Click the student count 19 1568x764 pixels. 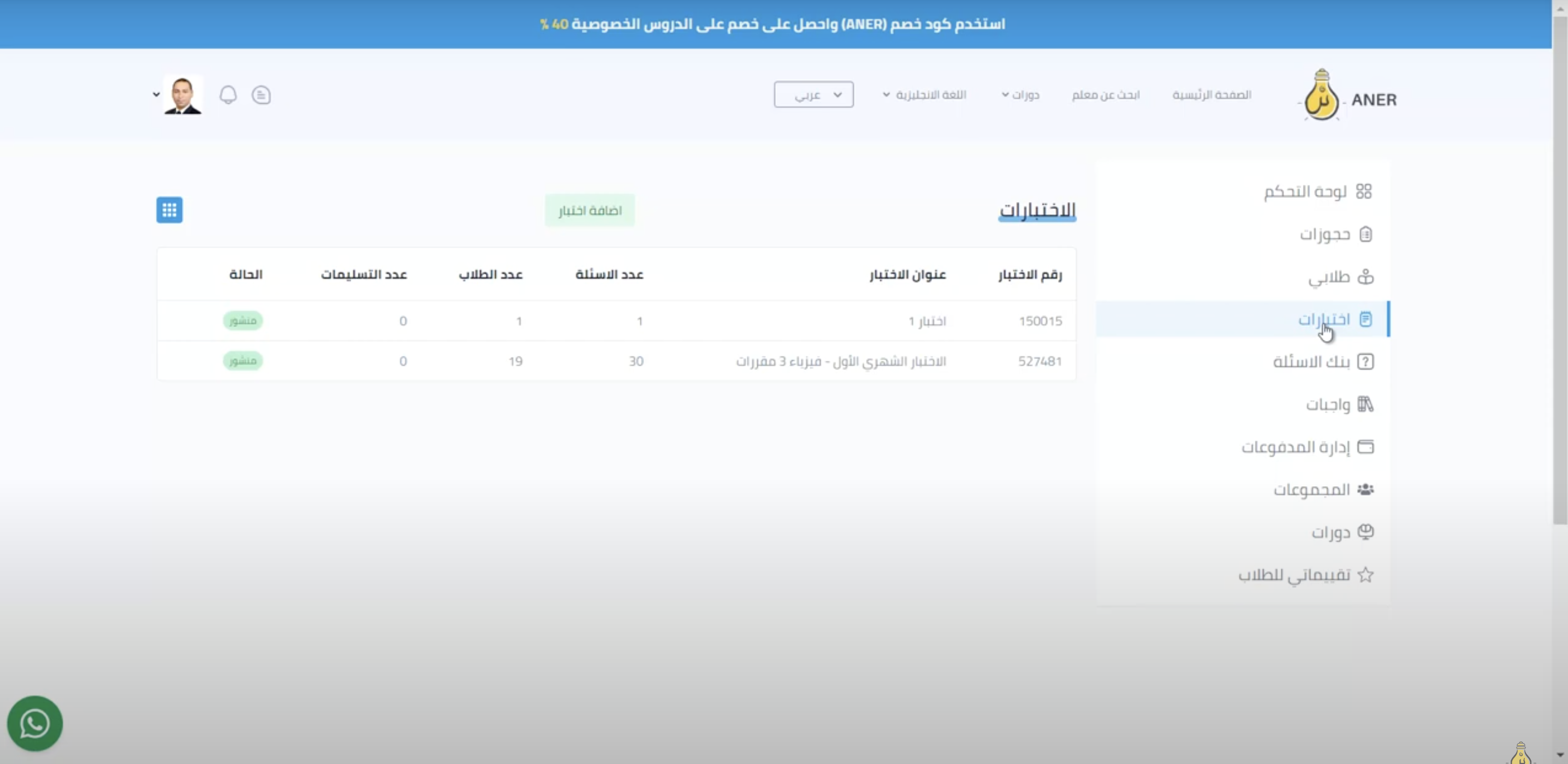[x=515, y=361]
